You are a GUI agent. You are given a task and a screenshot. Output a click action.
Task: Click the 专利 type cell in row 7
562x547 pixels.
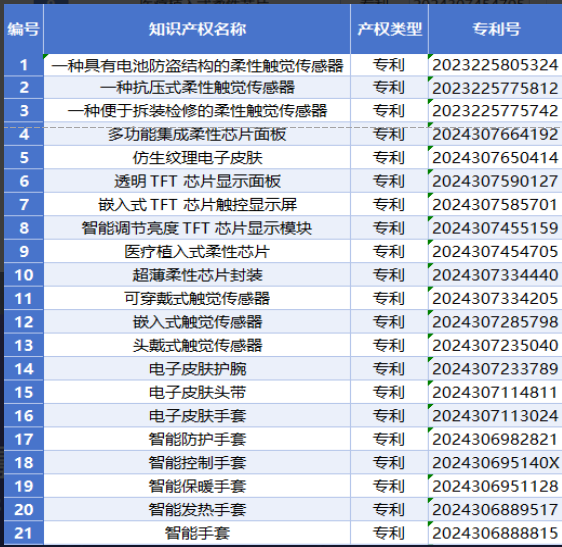click(x=389, y=205)
